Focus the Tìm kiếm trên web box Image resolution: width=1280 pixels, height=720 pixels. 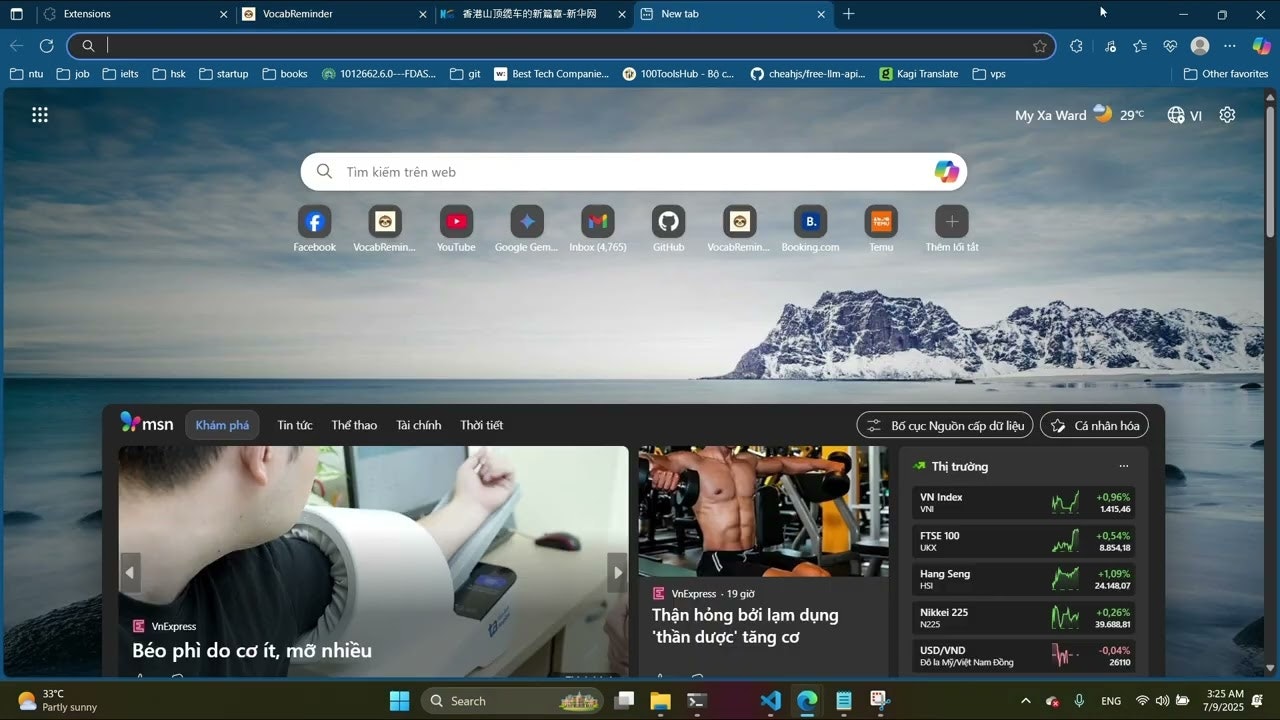(x=633, y=172)
